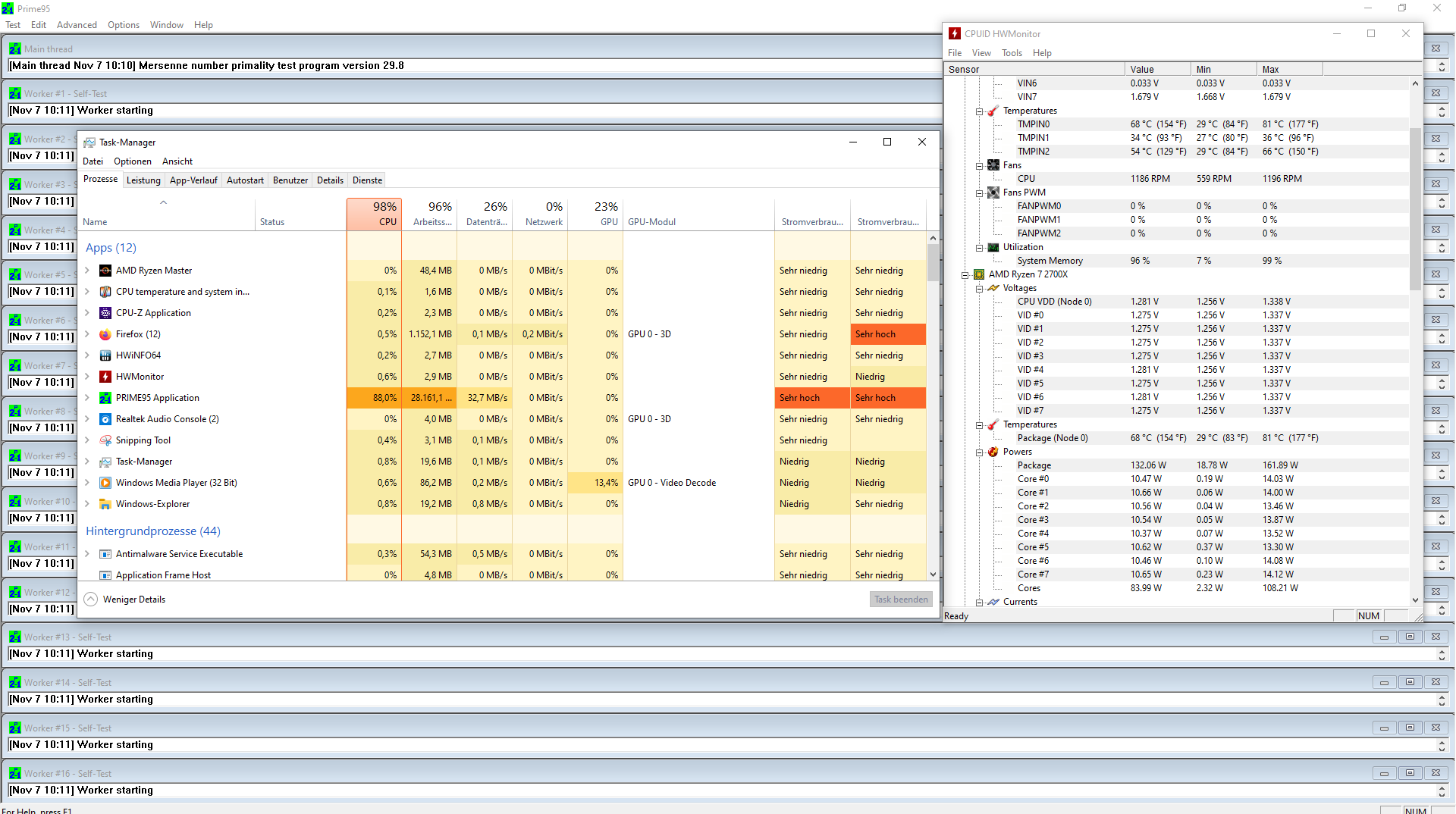Open the Window menu in Prime95

166,25
